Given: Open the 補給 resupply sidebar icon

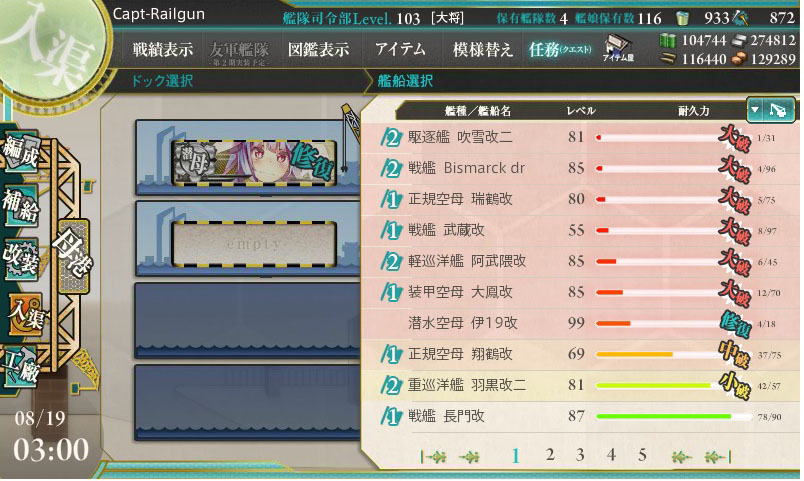Looking at the screenshot, I should [21, 207].
